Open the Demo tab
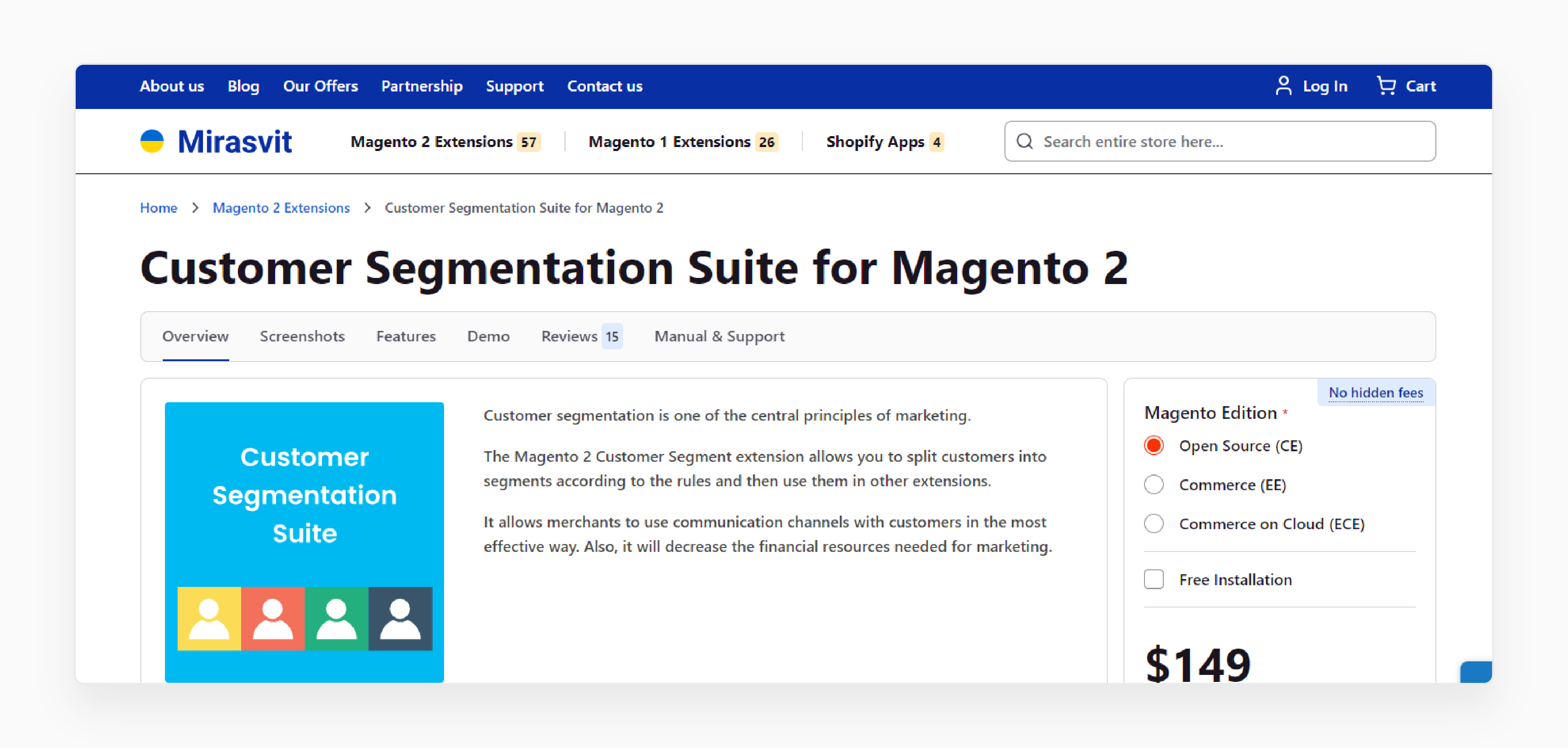The image size is (1568, 748). point(488,336)
